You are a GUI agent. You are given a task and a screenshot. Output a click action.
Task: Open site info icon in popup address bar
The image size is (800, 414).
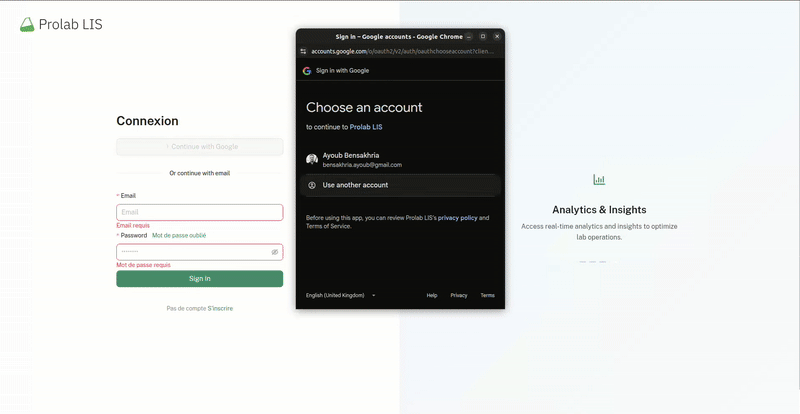pos(303,51)
